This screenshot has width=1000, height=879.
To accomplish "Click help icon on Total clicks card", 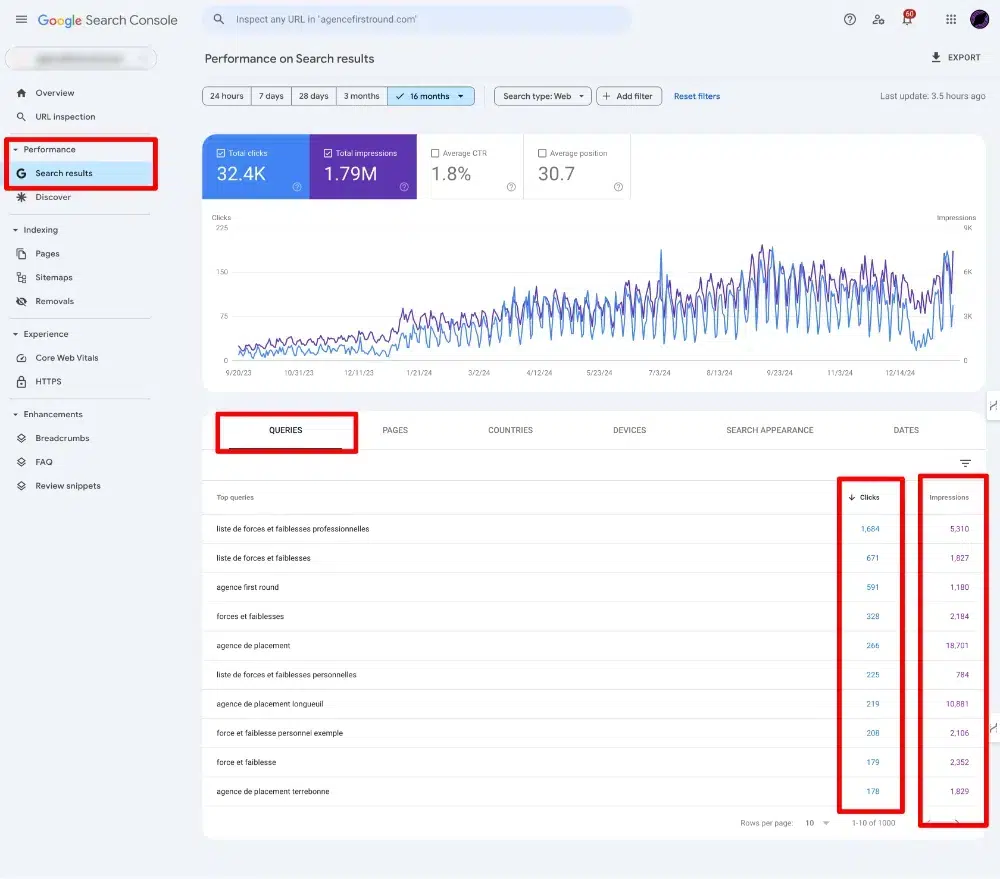I will coord(297,187).
